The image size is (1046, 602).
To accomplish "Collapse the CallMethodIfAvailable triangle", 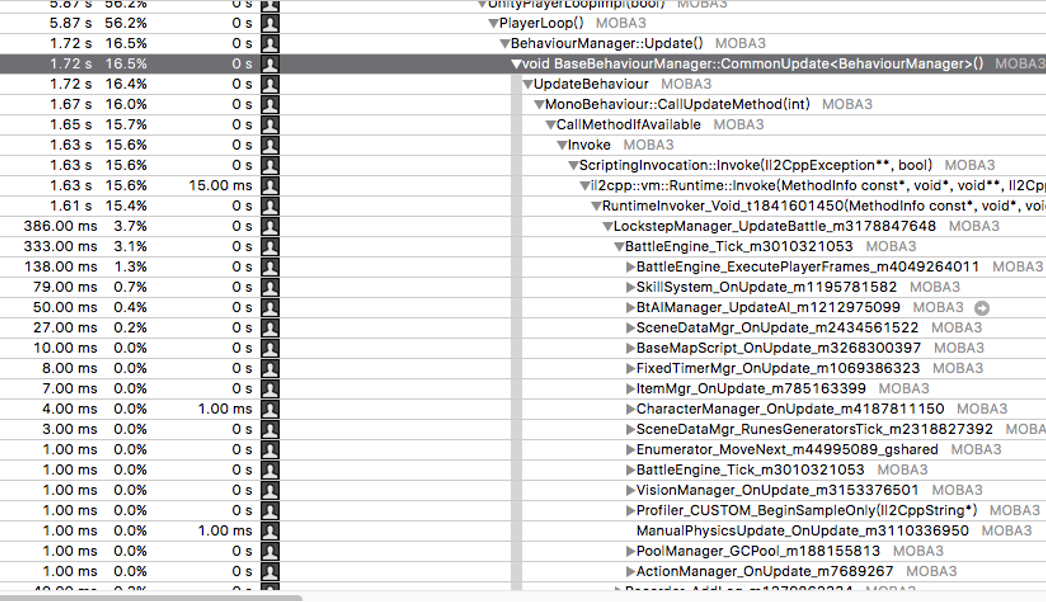I will pyautogui.click(x=550, y=125).
